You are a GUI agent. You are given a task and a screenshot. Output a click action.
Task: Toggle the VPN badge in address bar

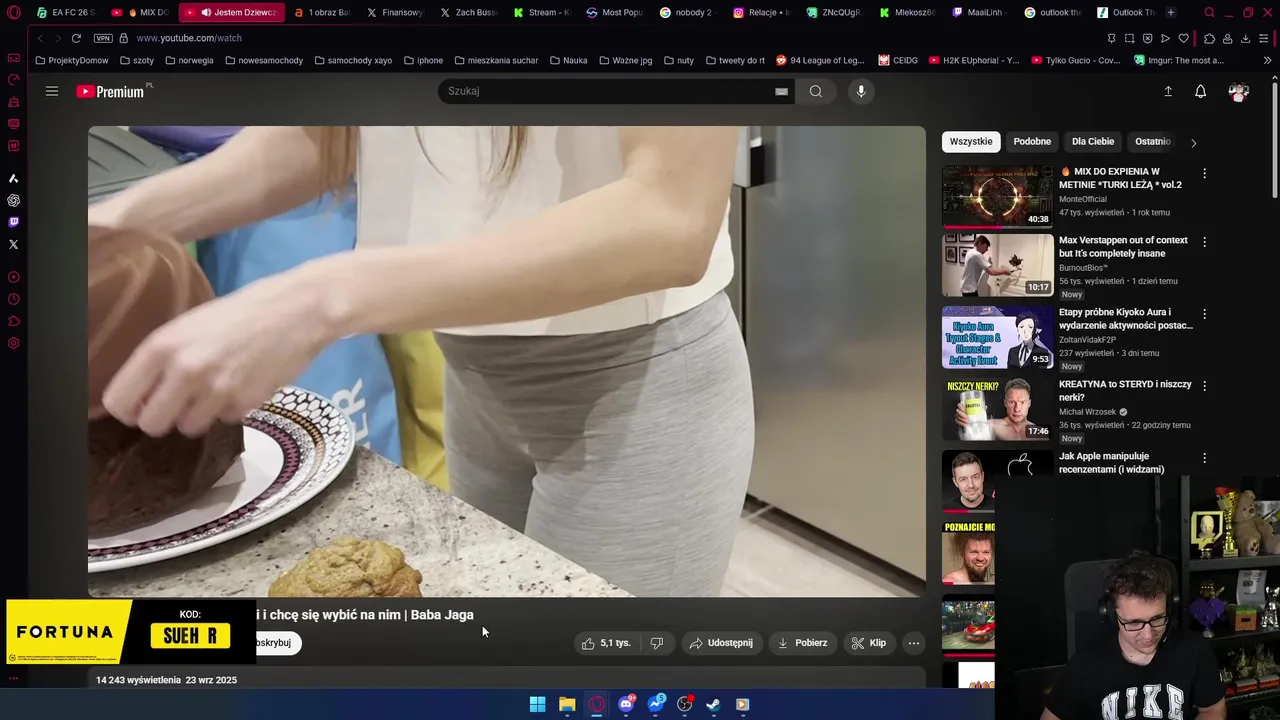click(x=103, y=38)
